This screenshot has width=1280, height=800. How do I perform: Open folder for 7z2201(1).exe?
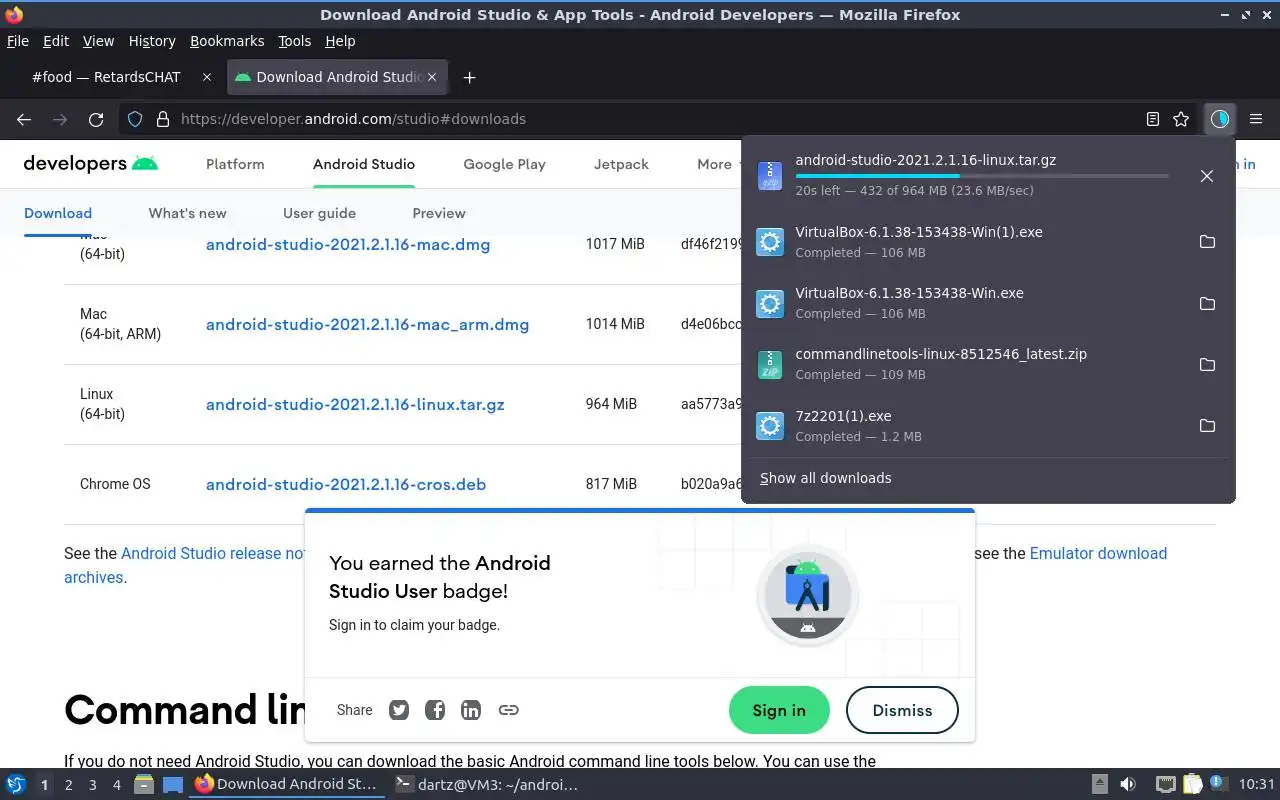pos(1207,426)
